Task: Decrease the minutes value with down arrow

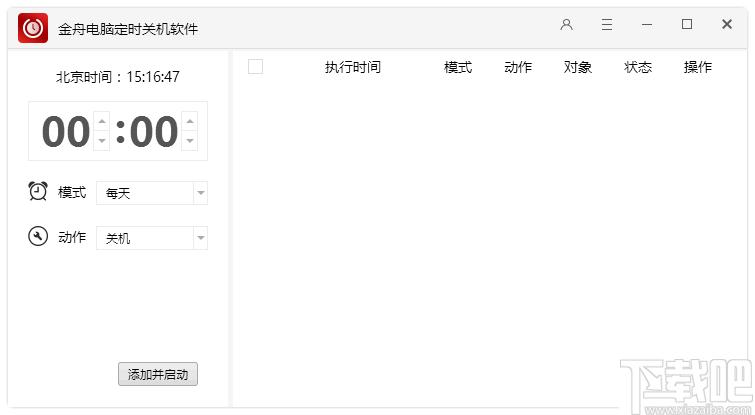Action: click(x=190, y=141)
